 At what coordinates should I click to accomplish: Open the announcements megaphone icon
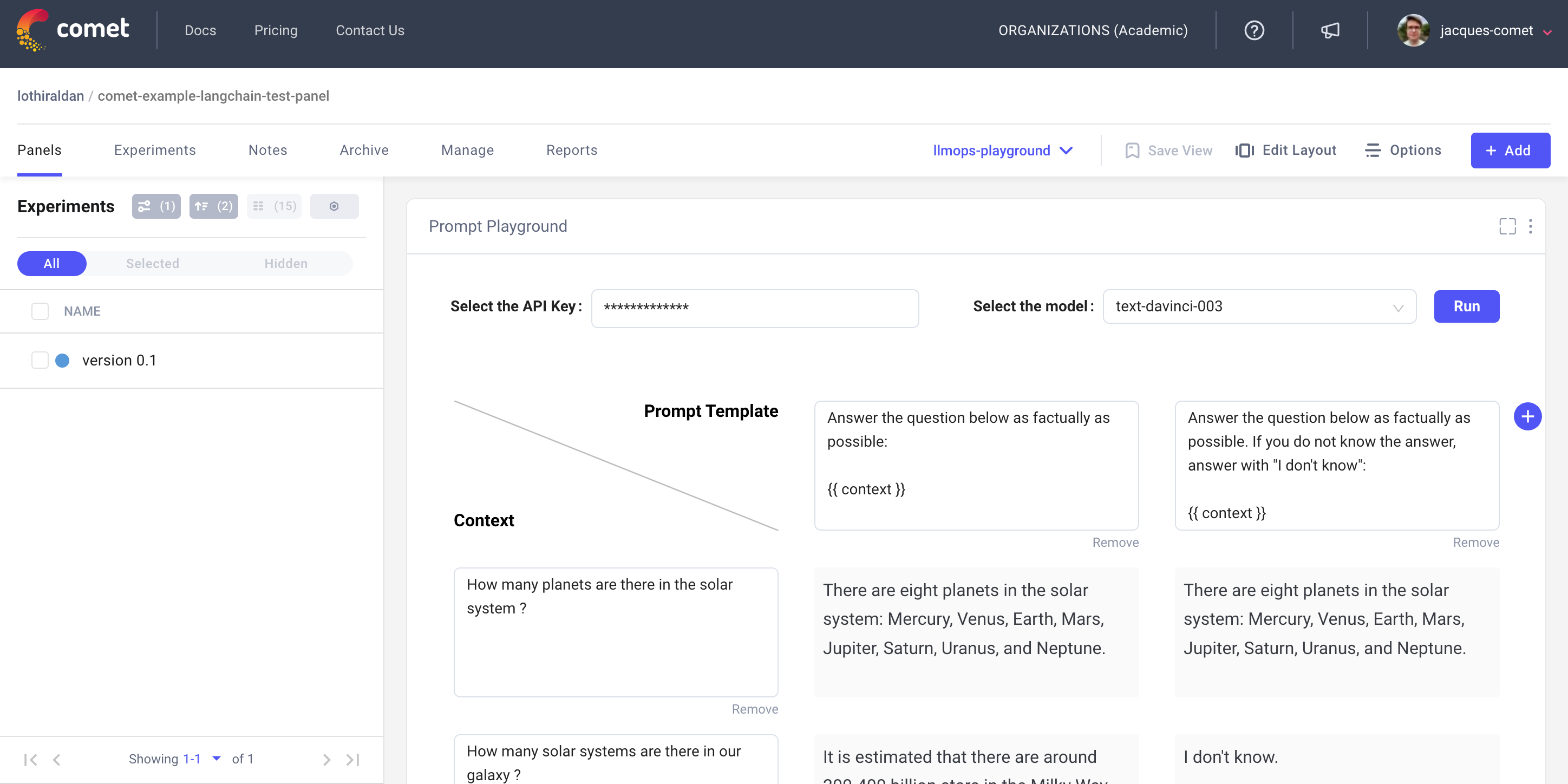(1330, 30)
